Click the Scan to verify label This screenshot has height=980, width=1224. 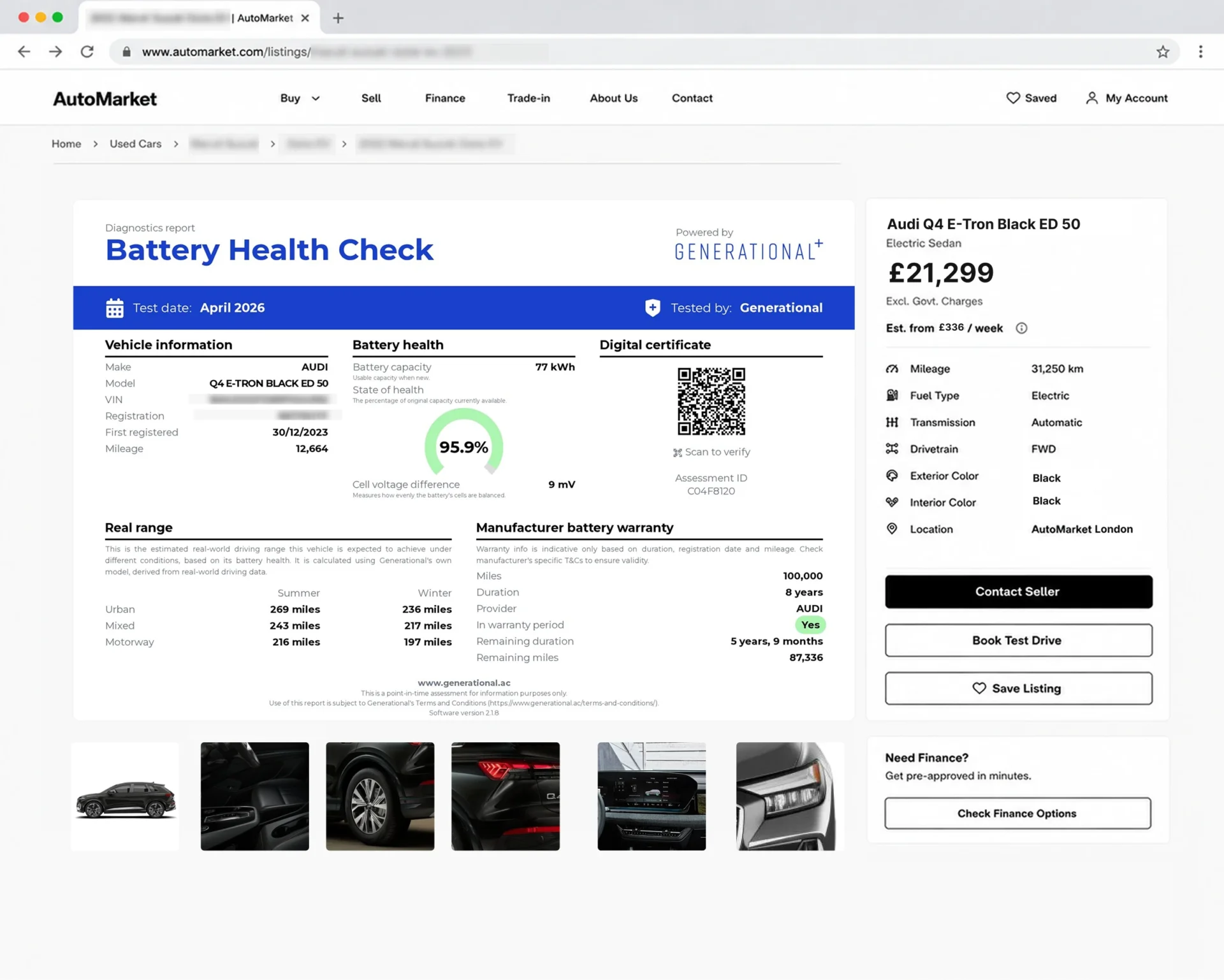[x=711, y=452]
